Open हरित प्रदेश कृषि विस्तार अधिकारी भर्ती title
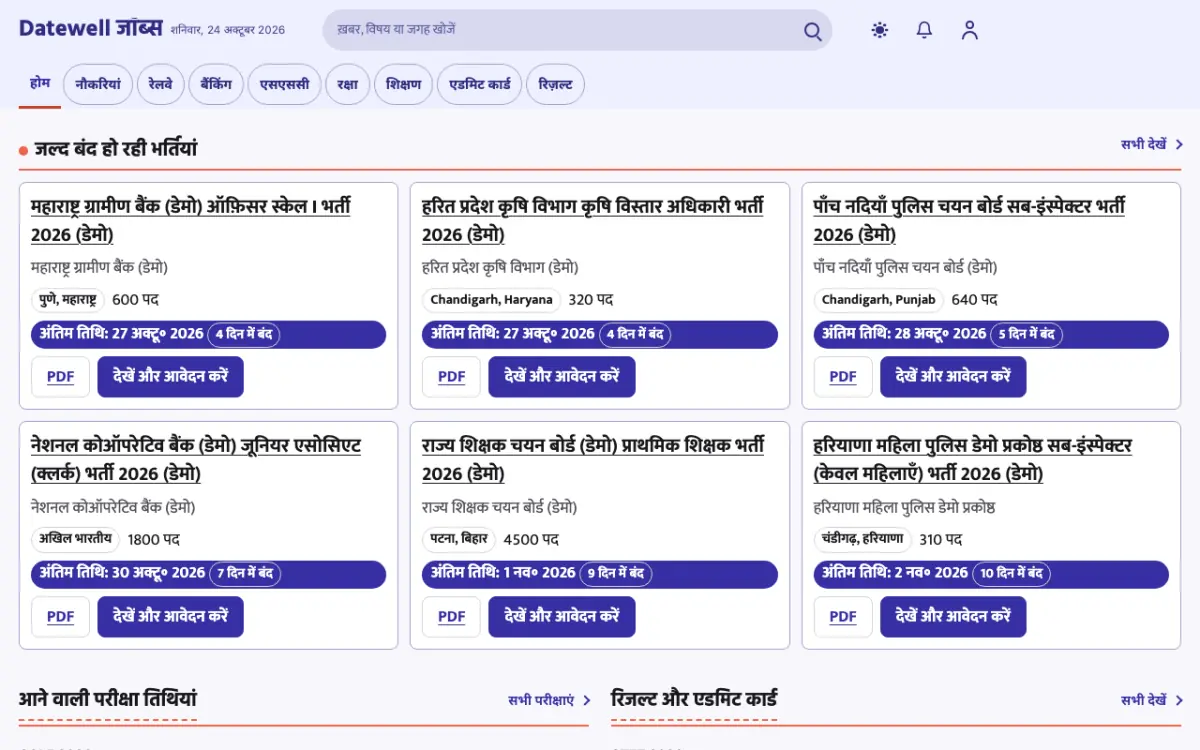This screenshot has height=750, width=1200. click(x=592, y=220)
